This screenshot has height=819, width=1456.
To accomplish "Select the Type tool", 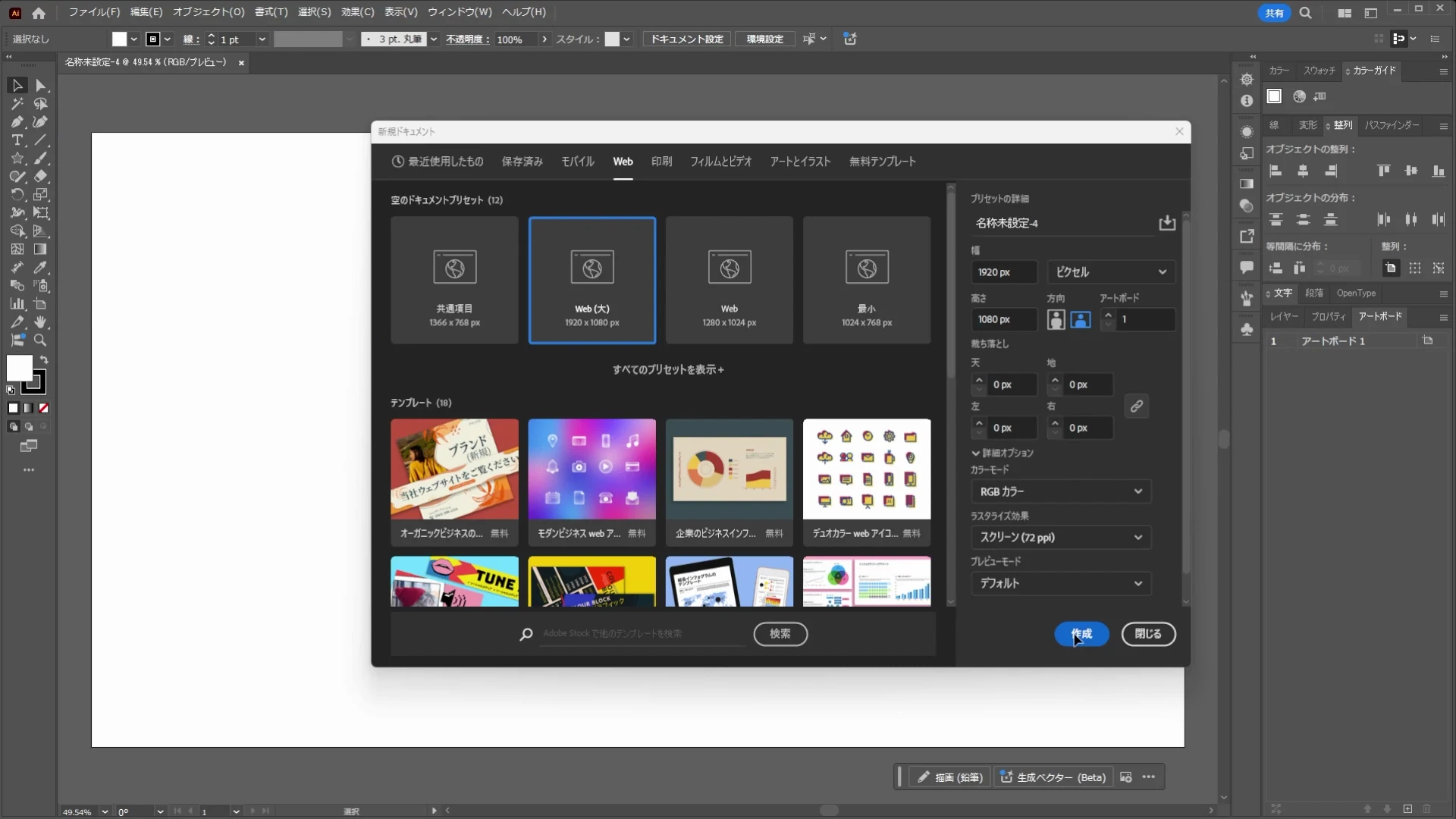I will tap(17, 140).
